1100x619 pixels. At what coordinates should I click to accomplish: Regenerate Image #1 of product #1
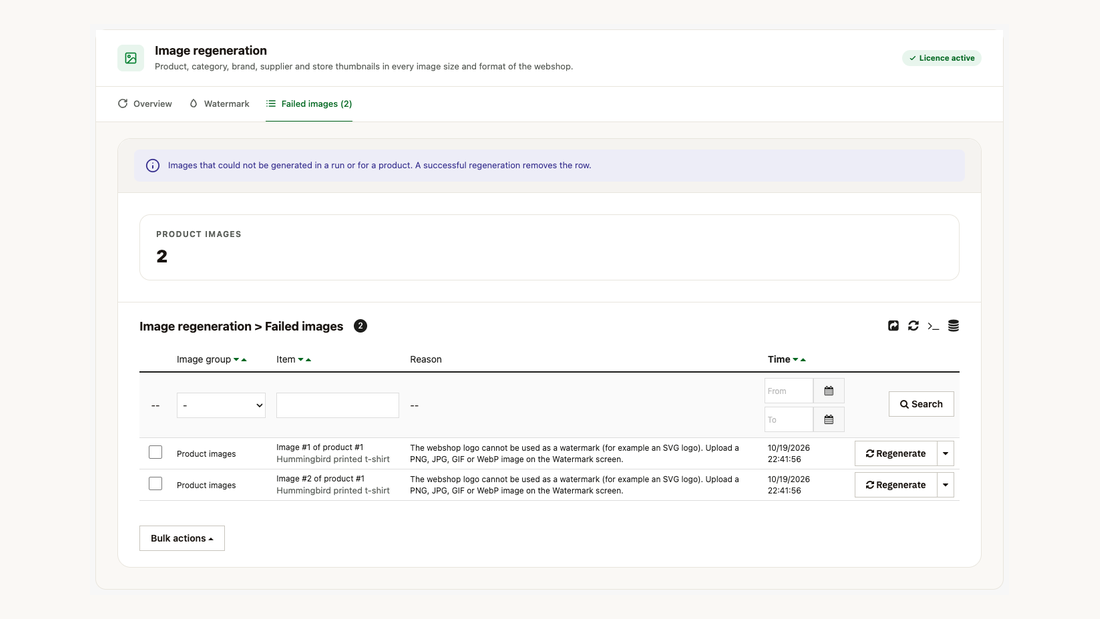click(896, 453)
